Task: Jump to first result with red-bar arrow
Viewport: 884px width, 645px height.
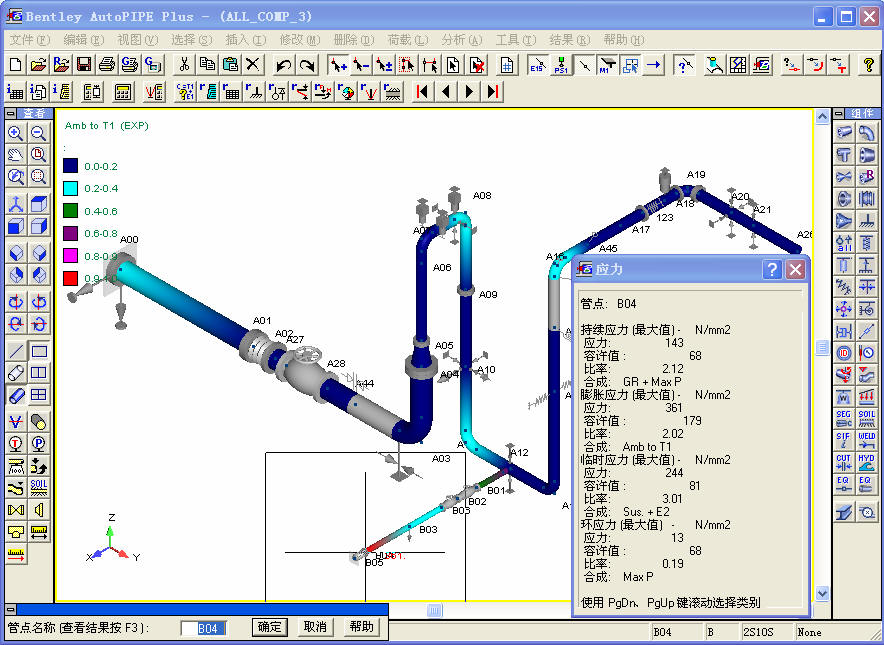Action: point(422,91)
